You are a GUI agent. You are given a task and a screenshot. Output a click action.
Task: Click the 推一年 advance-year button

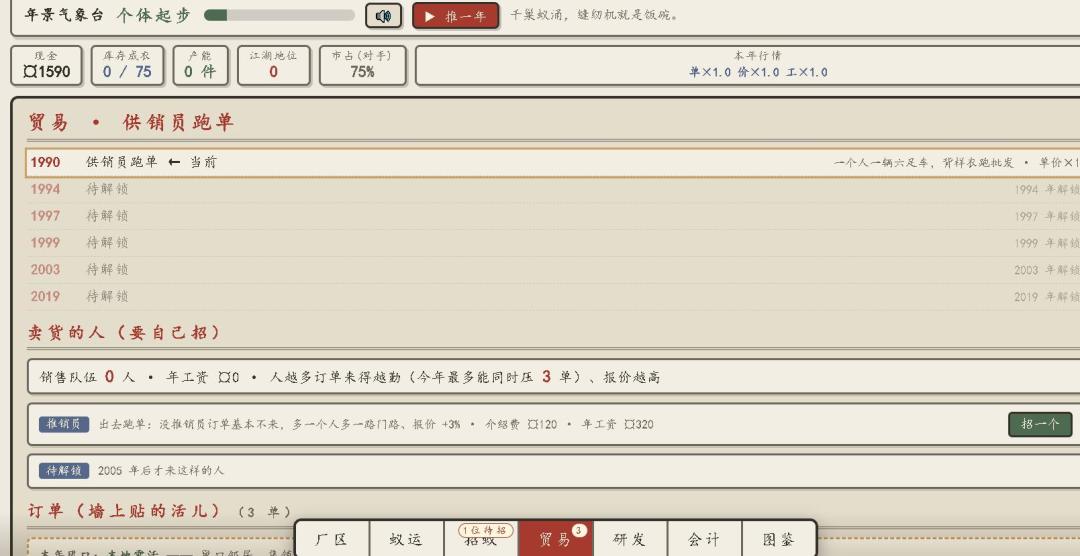455,16
